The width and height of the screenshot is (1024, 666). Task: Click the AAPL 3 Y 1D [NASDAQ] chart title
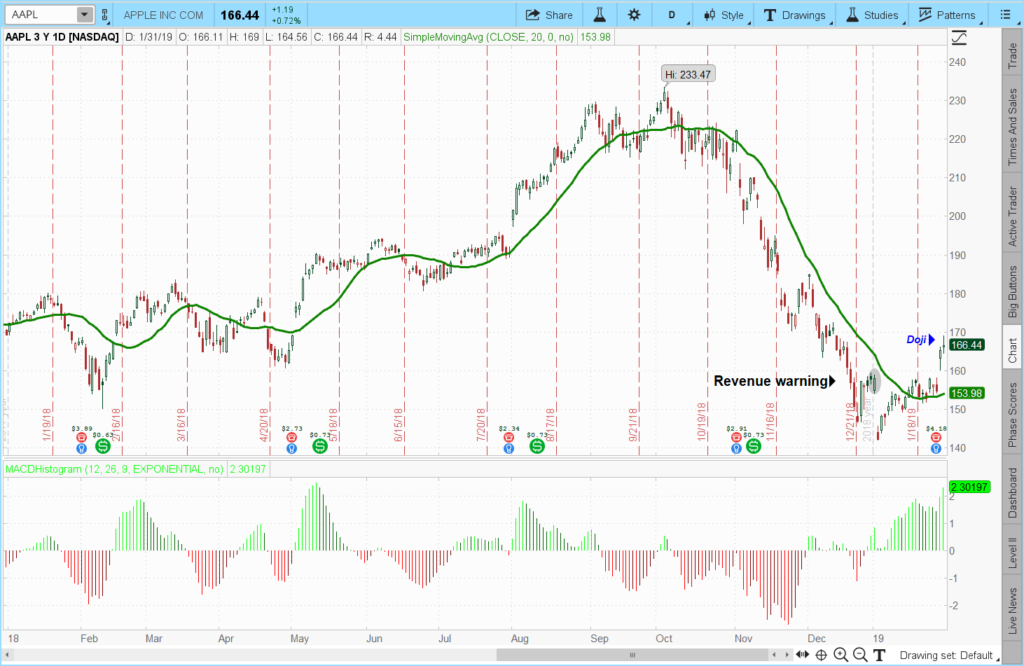pos(62,37)
